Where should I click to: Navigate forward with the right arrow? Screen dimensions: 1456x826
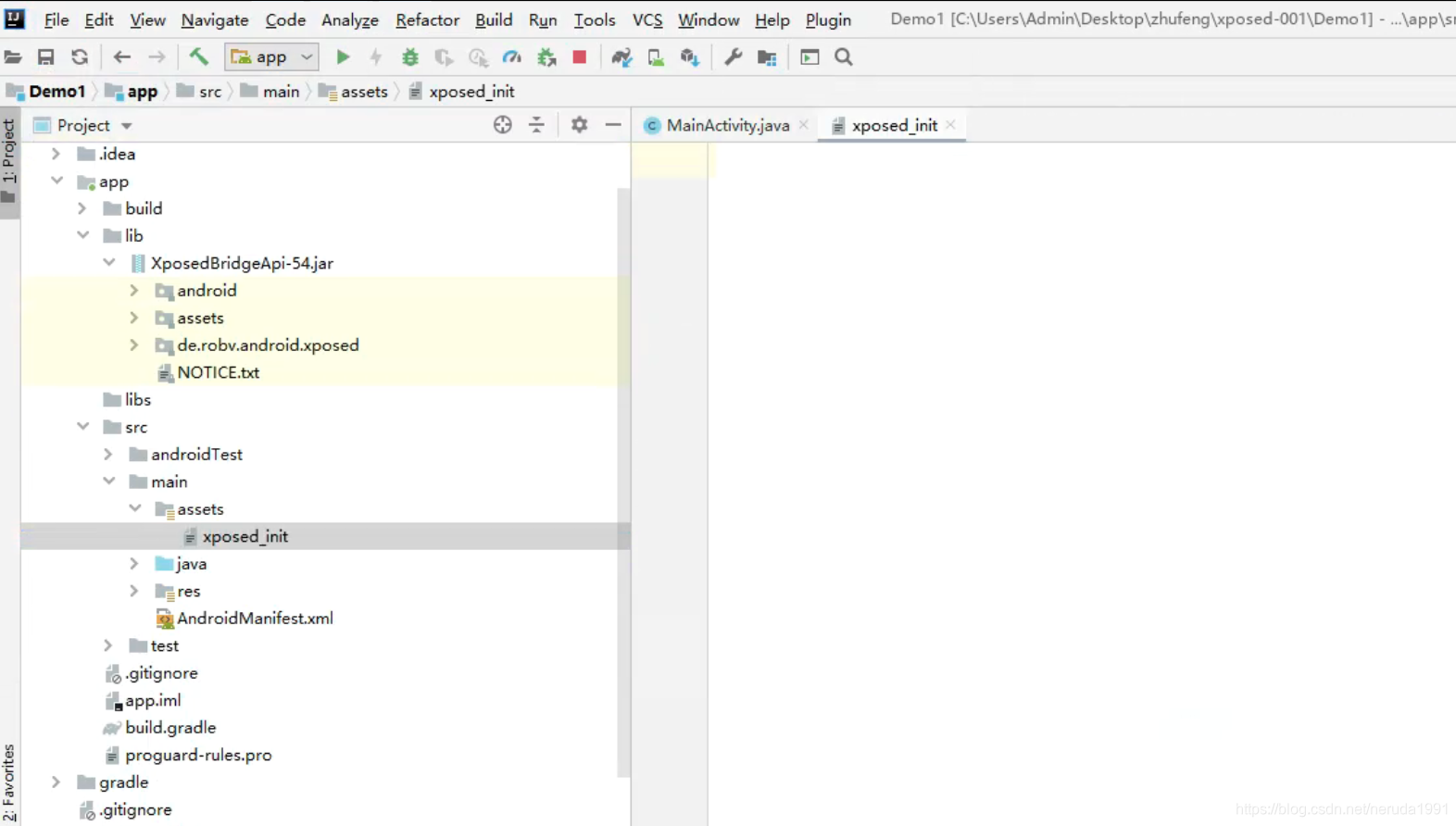(x=157, y=57)
